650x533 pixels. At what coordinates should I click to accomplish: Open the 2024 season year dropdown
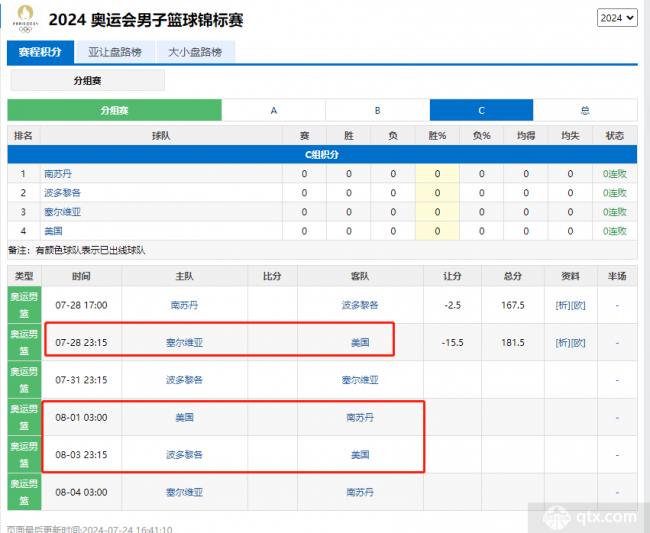tap(617, 18)
